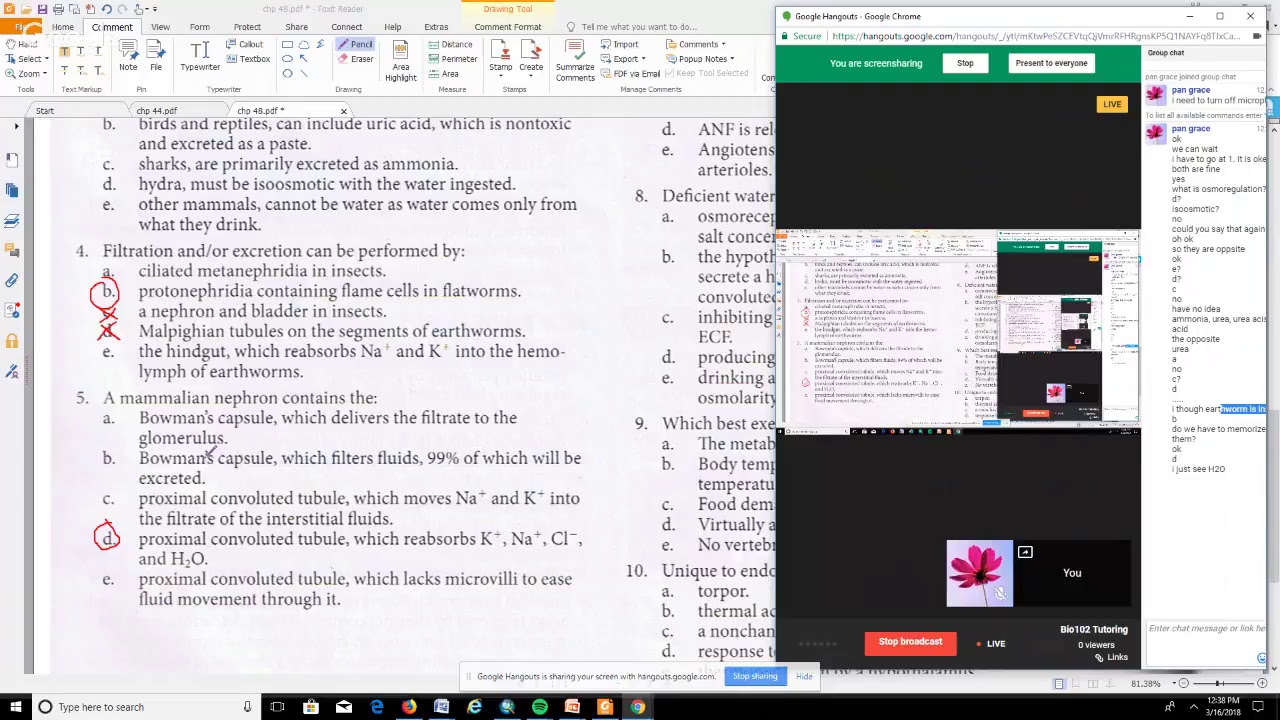The width and height of the screenshot is (1280, 720).
Task: Select the Callout tool
Action: (244, 44)
